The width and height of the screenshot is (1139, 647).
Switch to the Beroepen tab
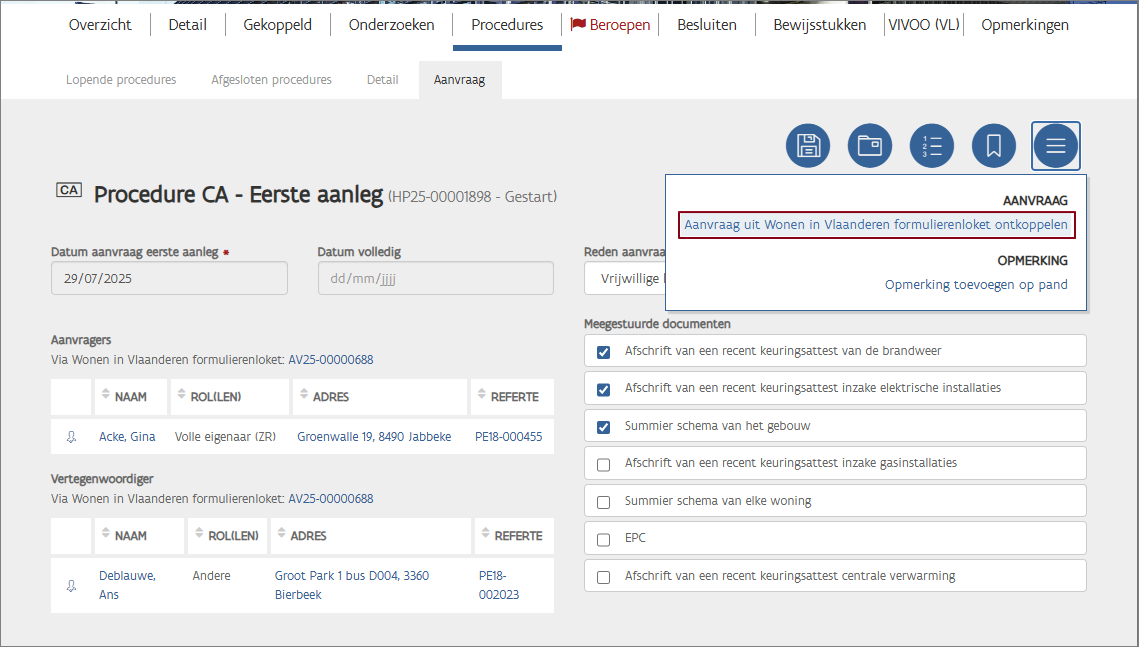pyautogui.click(x=610, y=25)
